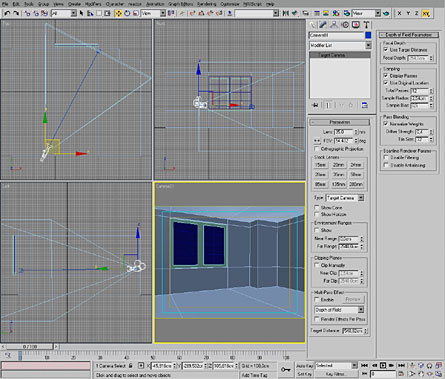Open the Modify command panel tab
The height and width of the screenshot is (379, 445).
pos(323,25)
